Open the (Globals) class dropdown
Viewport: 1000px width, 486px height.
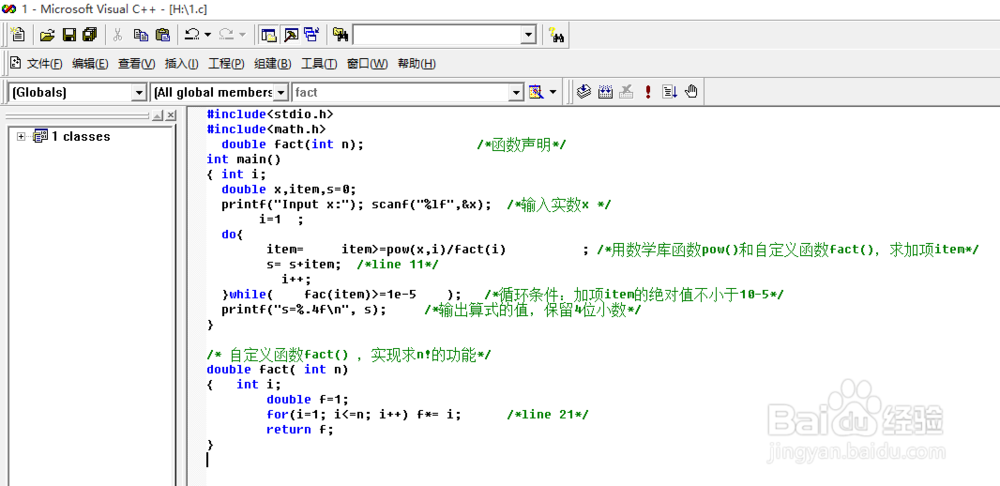pyautogui.click(x=139, y=93)
